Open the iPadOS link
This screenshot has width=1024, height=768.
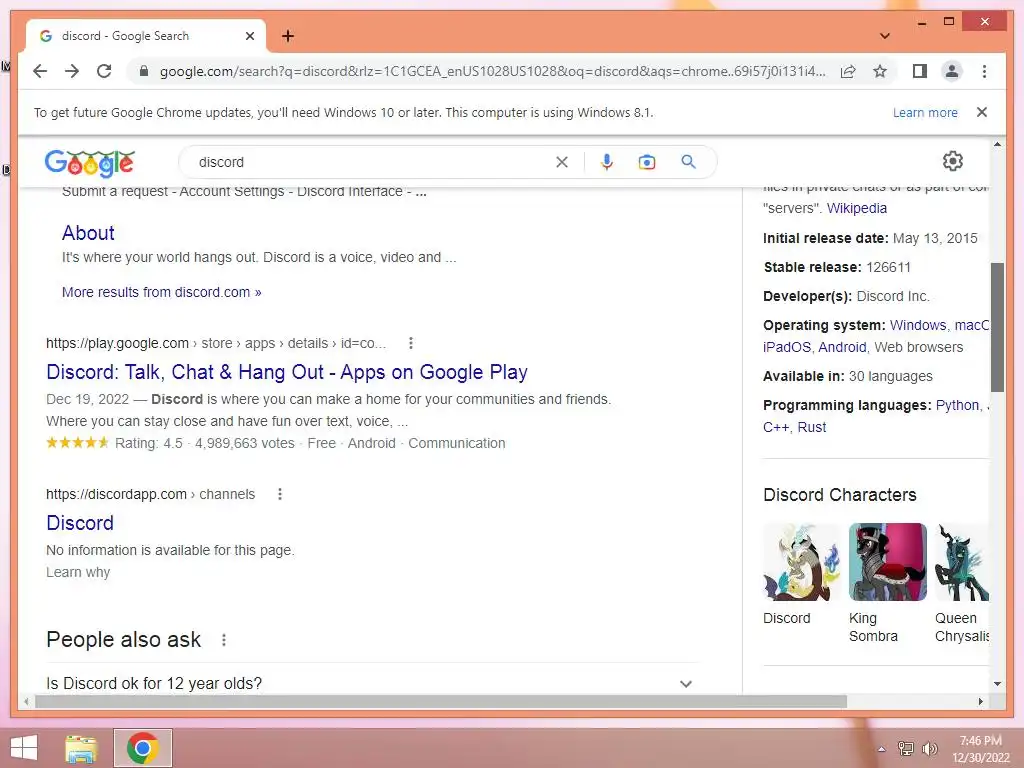(786, 347)
